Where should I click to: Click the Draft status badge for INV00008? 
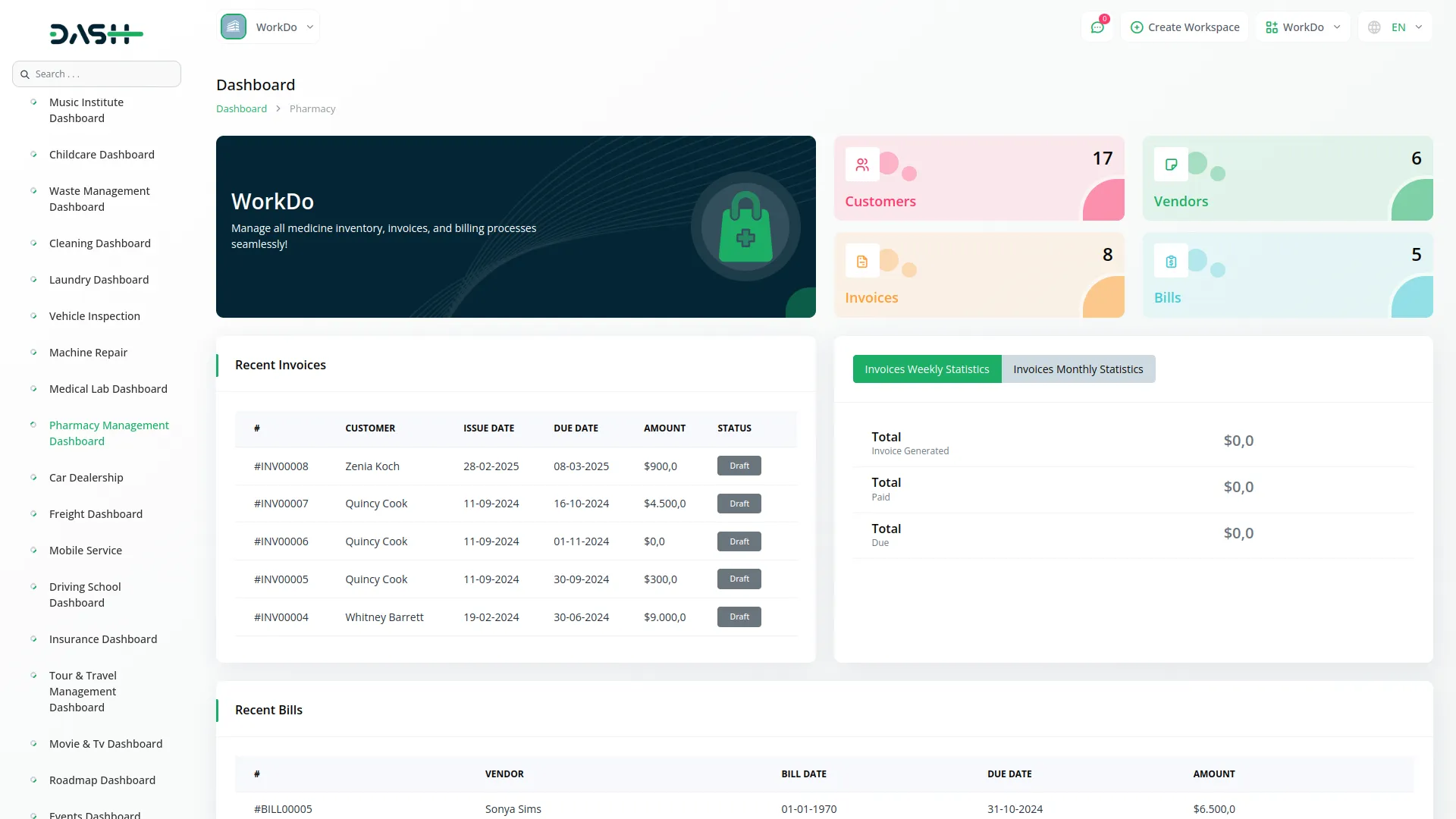pos(739,465)
